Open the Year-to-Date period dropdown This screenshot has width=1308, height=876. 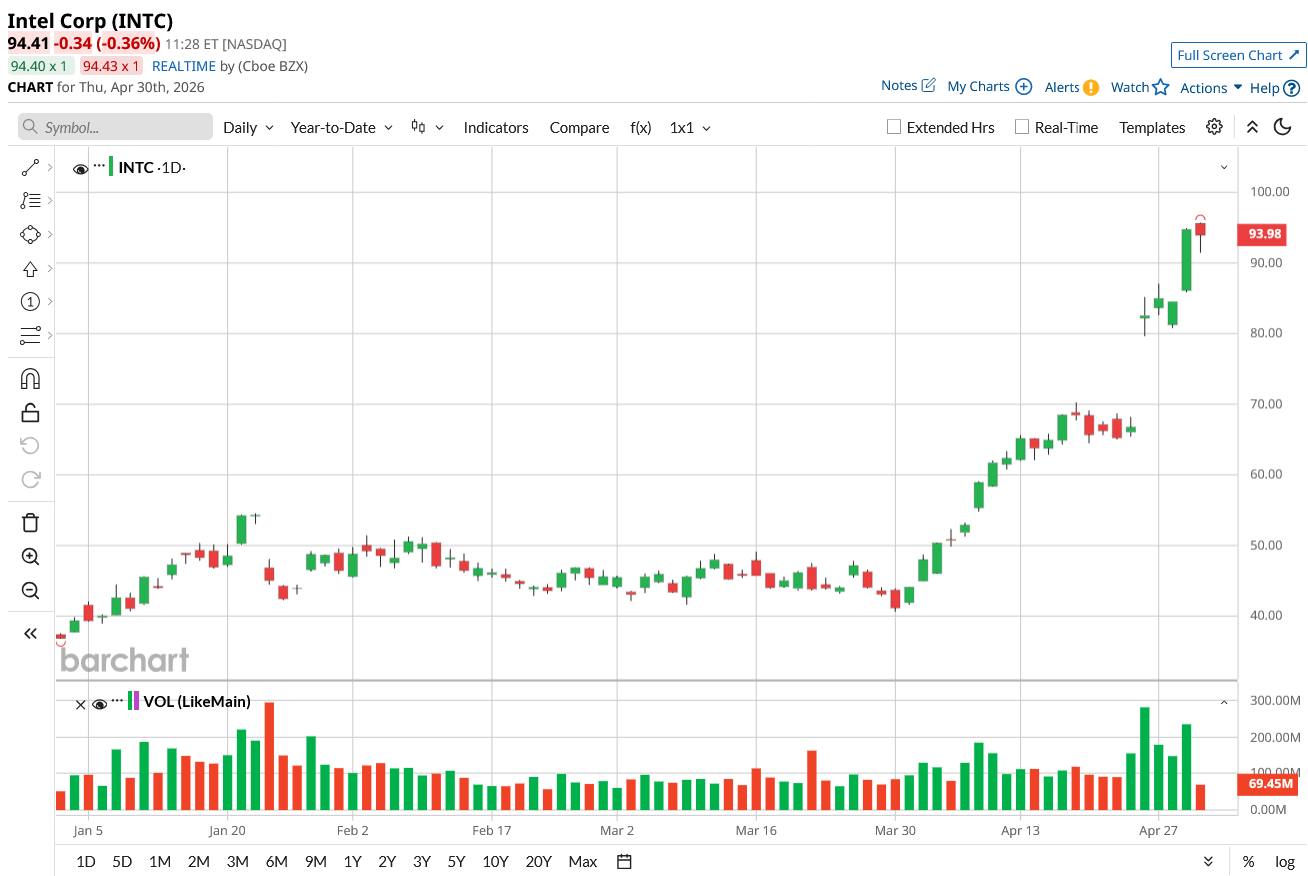click(341, 127)
